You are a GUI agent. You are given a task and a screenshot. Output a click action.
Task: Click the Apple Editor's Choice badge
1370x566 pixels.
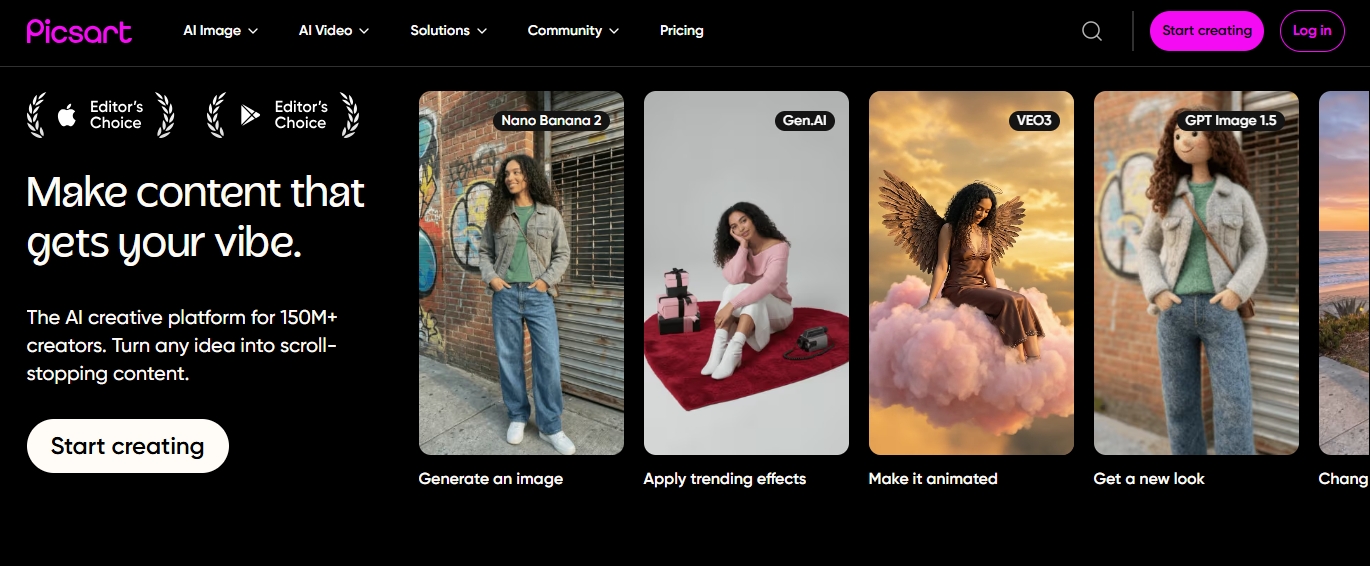coord(100,115)
